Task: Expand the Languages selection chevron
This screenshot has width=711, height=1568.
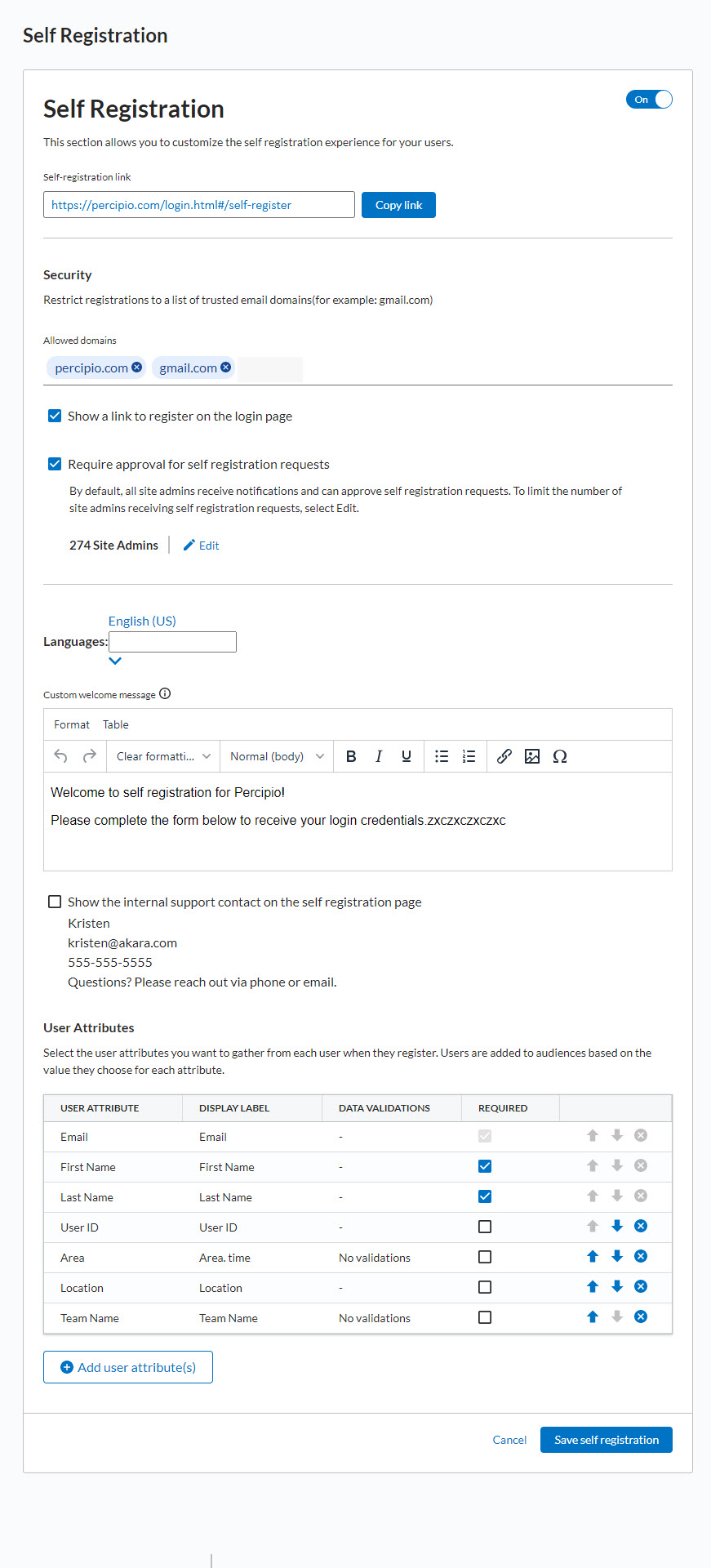Action: [114, 660]
